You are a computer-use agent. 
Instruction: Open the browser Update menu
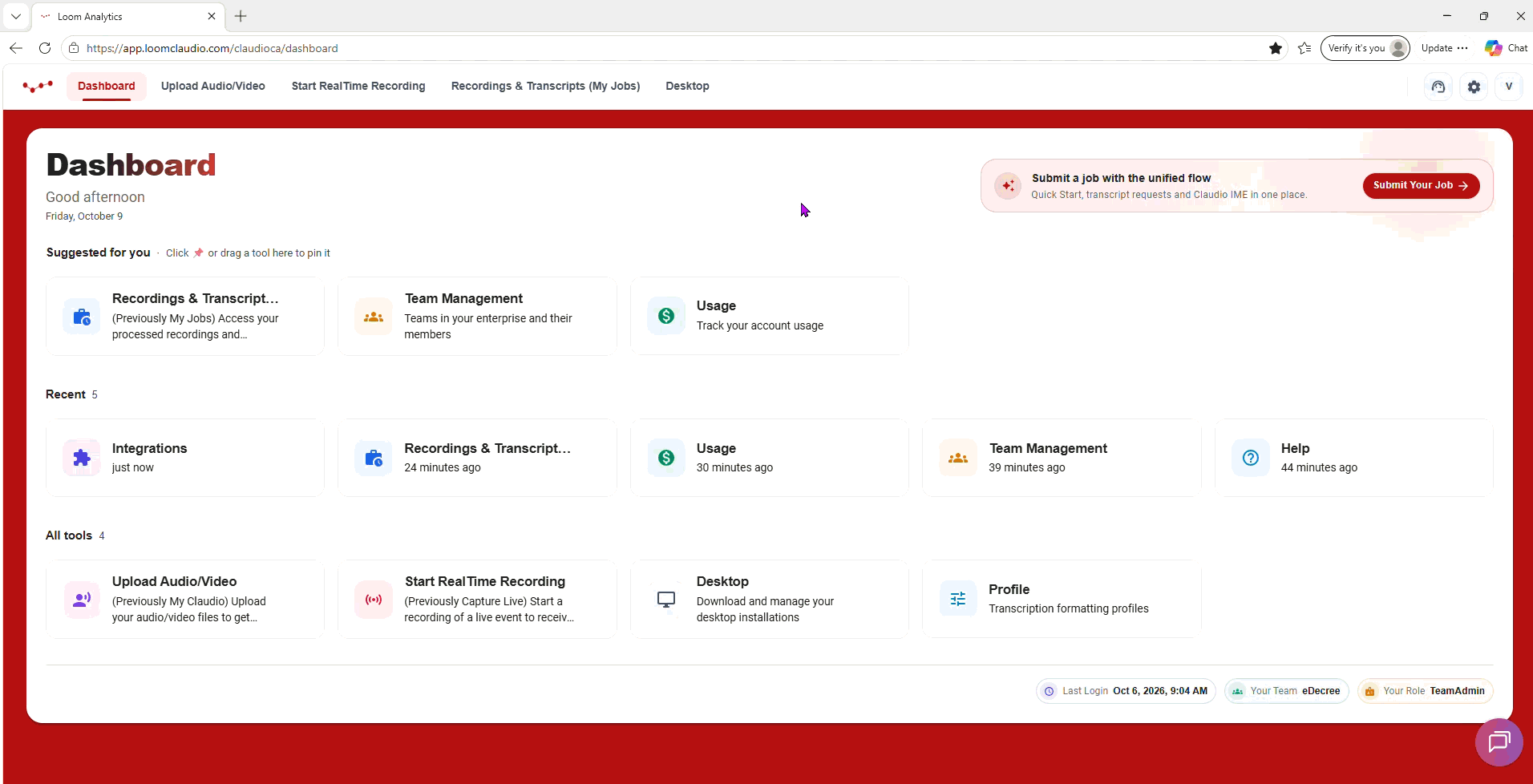pyautogui.click(x=1444, y=48)
